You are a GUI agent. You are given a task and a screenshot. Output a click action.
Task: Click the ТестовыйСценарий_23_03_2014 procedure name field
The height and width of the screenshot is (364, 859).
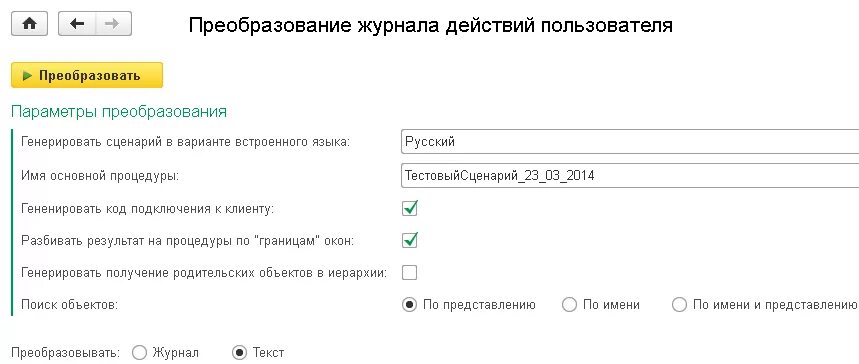pos(630,175)
